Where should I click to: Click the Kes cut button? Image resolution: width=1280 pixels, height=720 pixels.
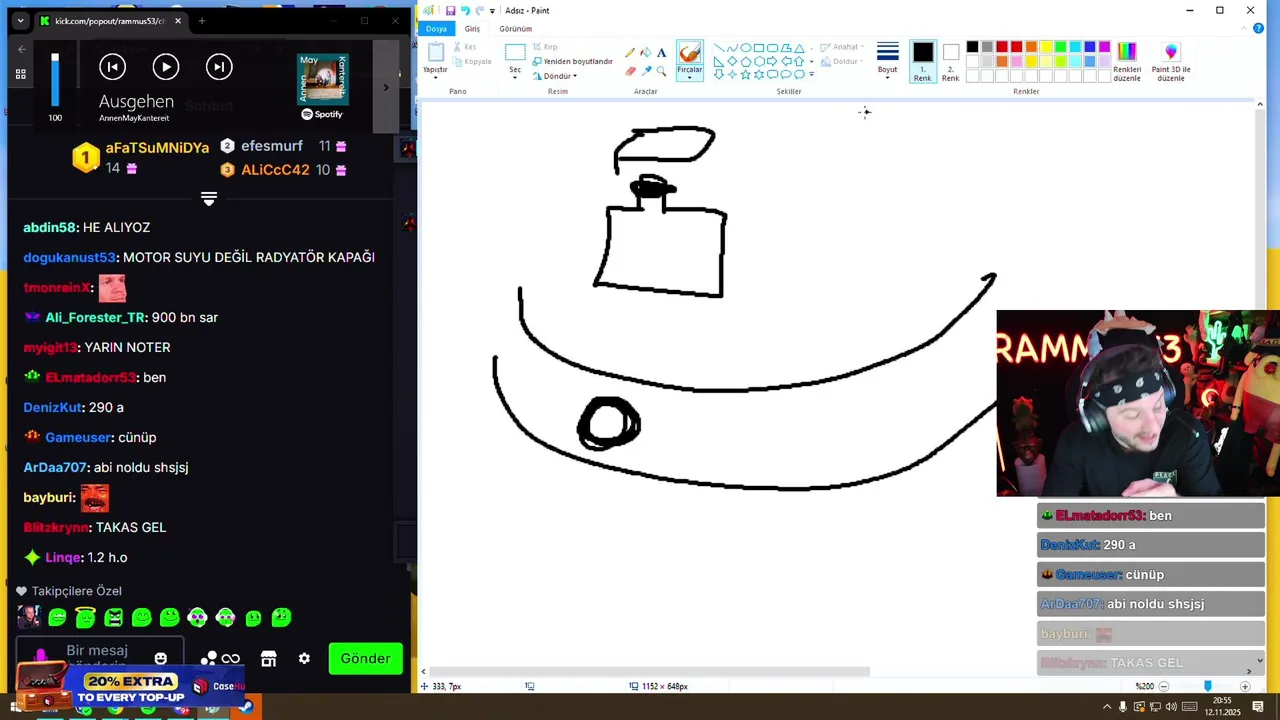coord(465,47)
